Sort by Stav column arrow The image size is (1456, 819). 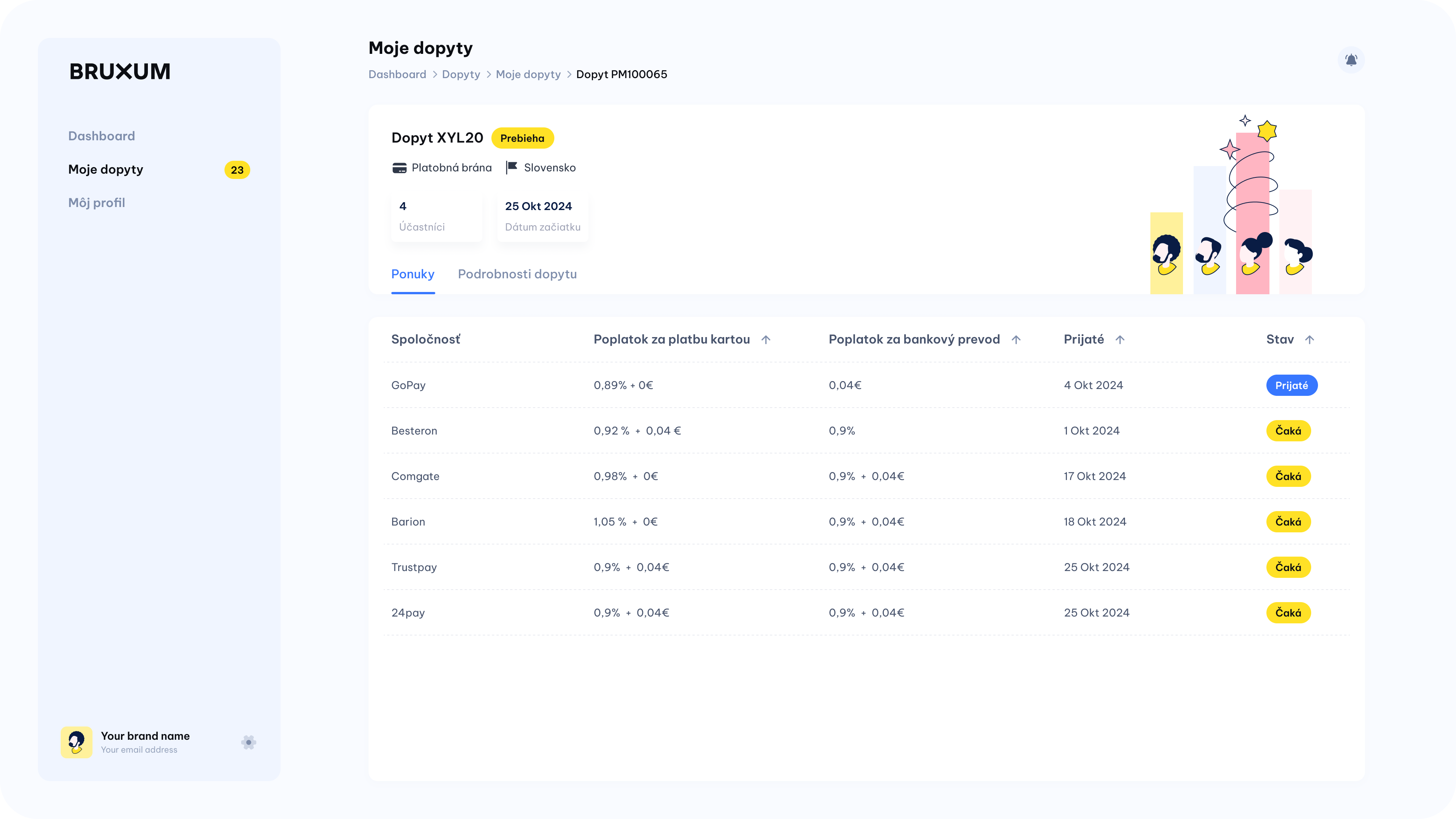(1309, 340)
